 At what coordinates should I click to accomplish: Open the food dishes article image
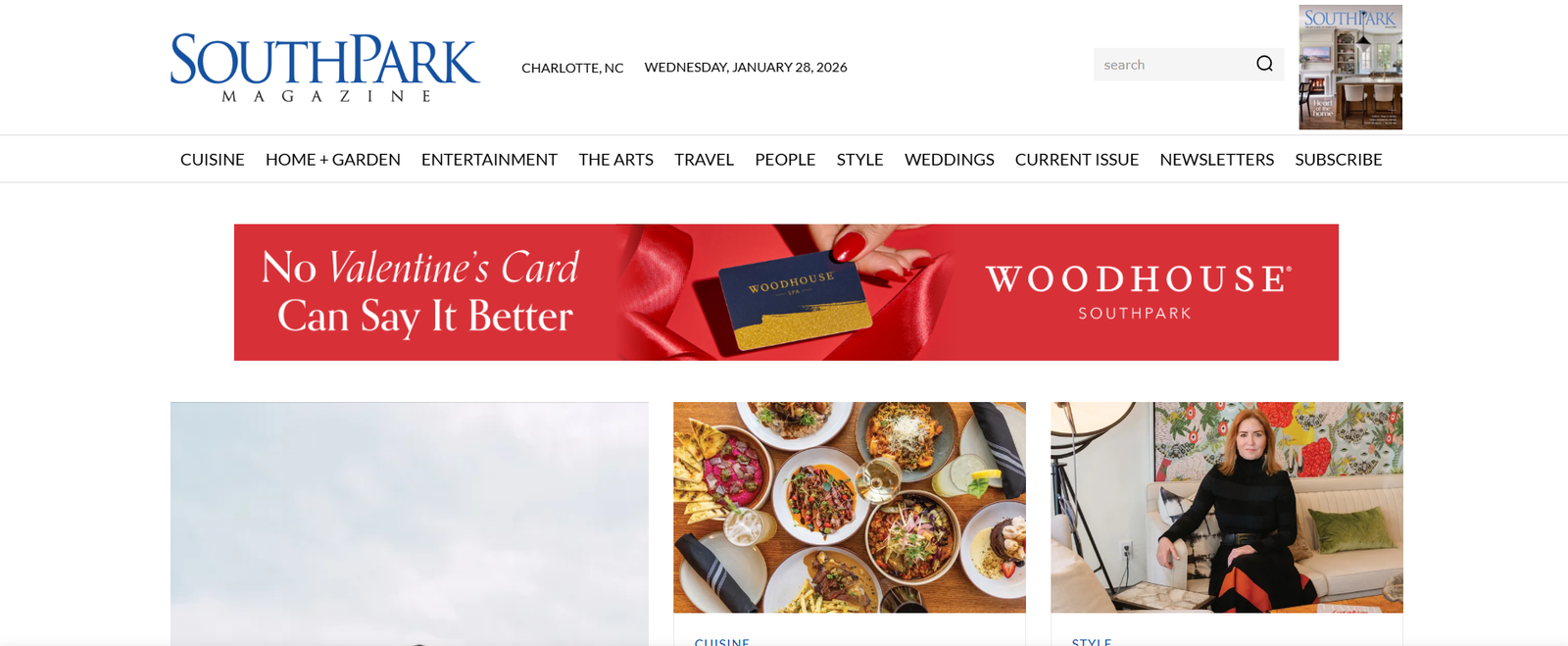(850, 507)
